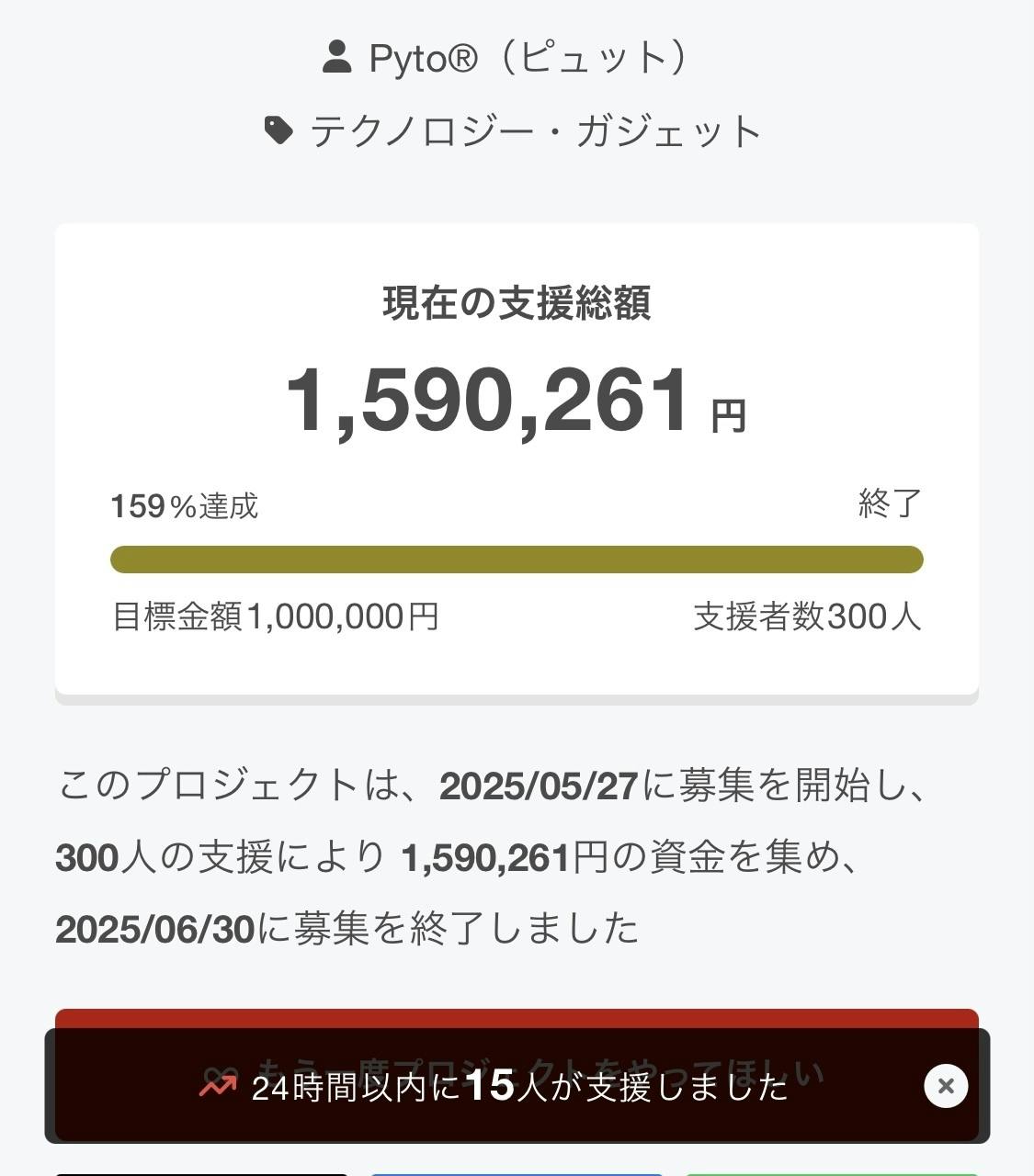1034x1176 pixels.
Task: Tap the bold 1,590,261円 in the summary
Action: (x=505, y=858)
